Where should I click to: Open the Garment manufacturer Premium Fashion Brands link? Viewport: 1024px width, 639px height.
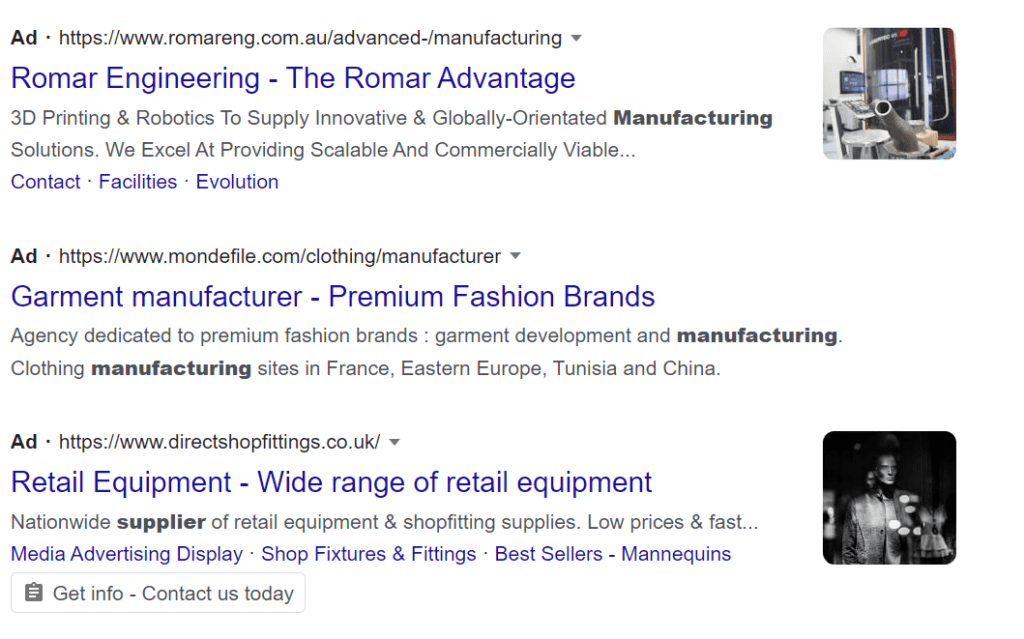(x=333, y=297)
